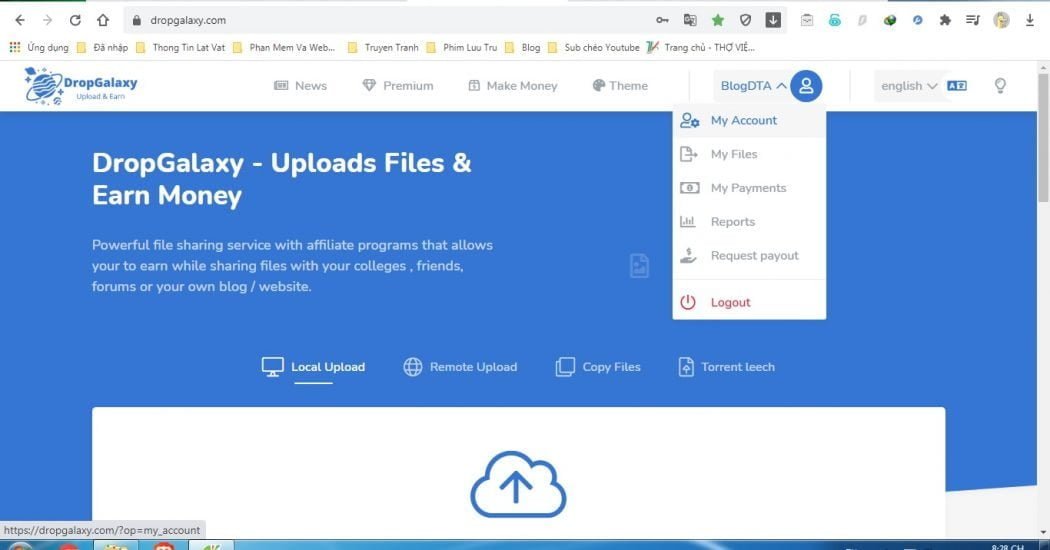Switch to the Copy Files tab
1050x550 pixels.
pyautogui.click(x=598, y=367)
